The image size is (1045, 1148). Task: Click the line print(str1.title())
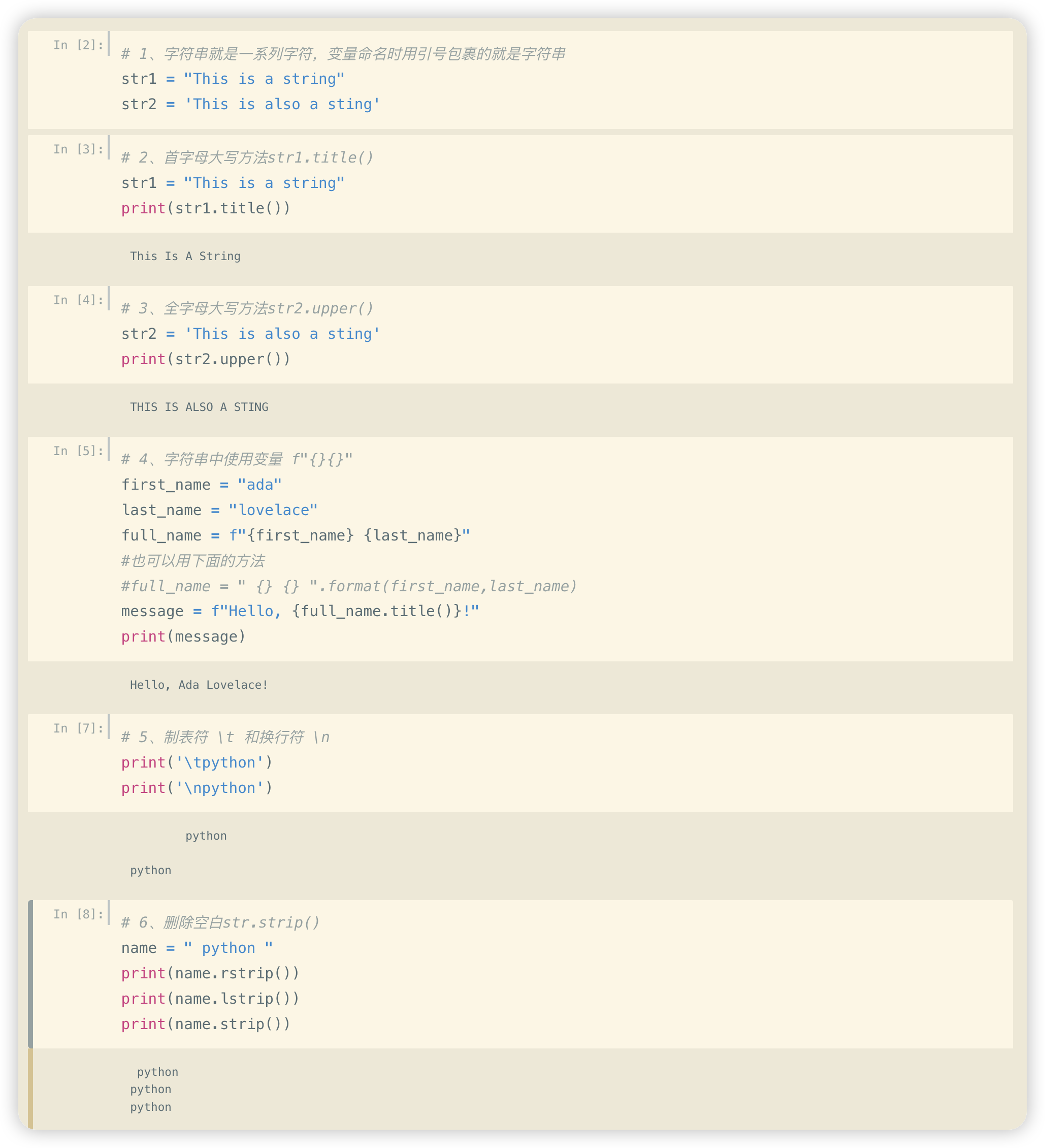coord(206,208)
